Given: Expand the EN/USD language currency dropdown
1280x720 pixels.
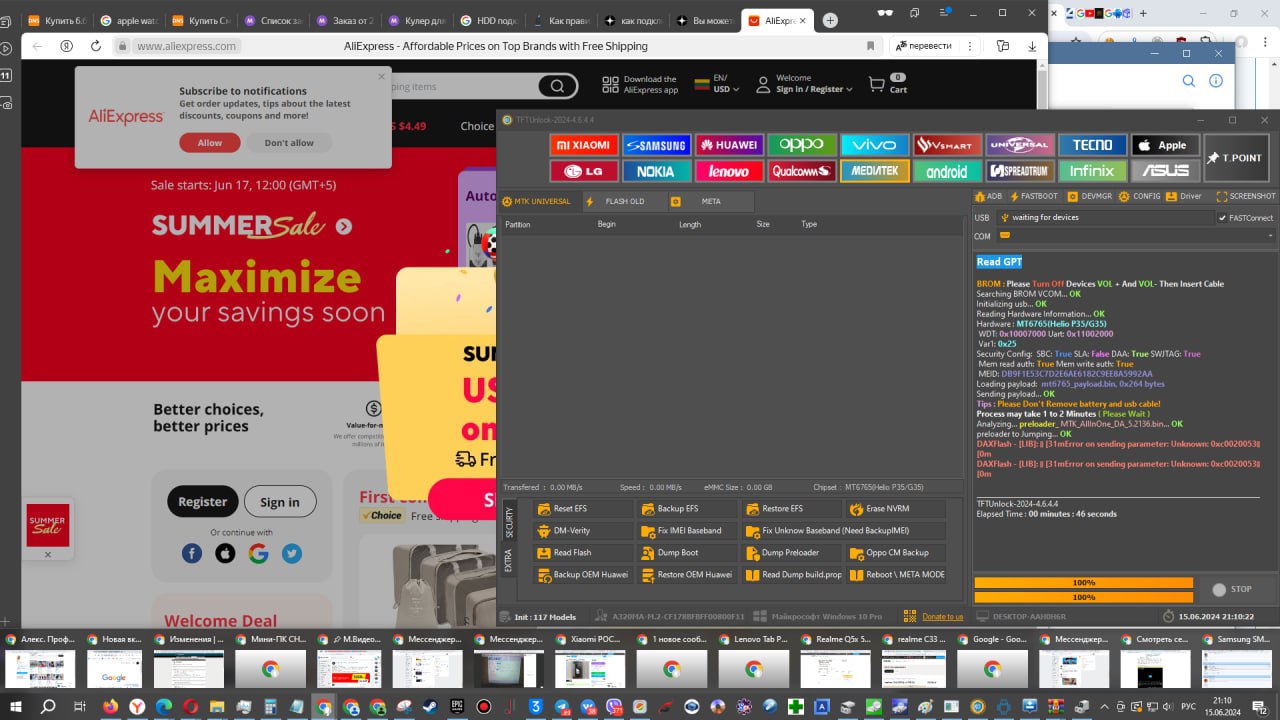Looking at the screenshot, I should click(717, 84).
